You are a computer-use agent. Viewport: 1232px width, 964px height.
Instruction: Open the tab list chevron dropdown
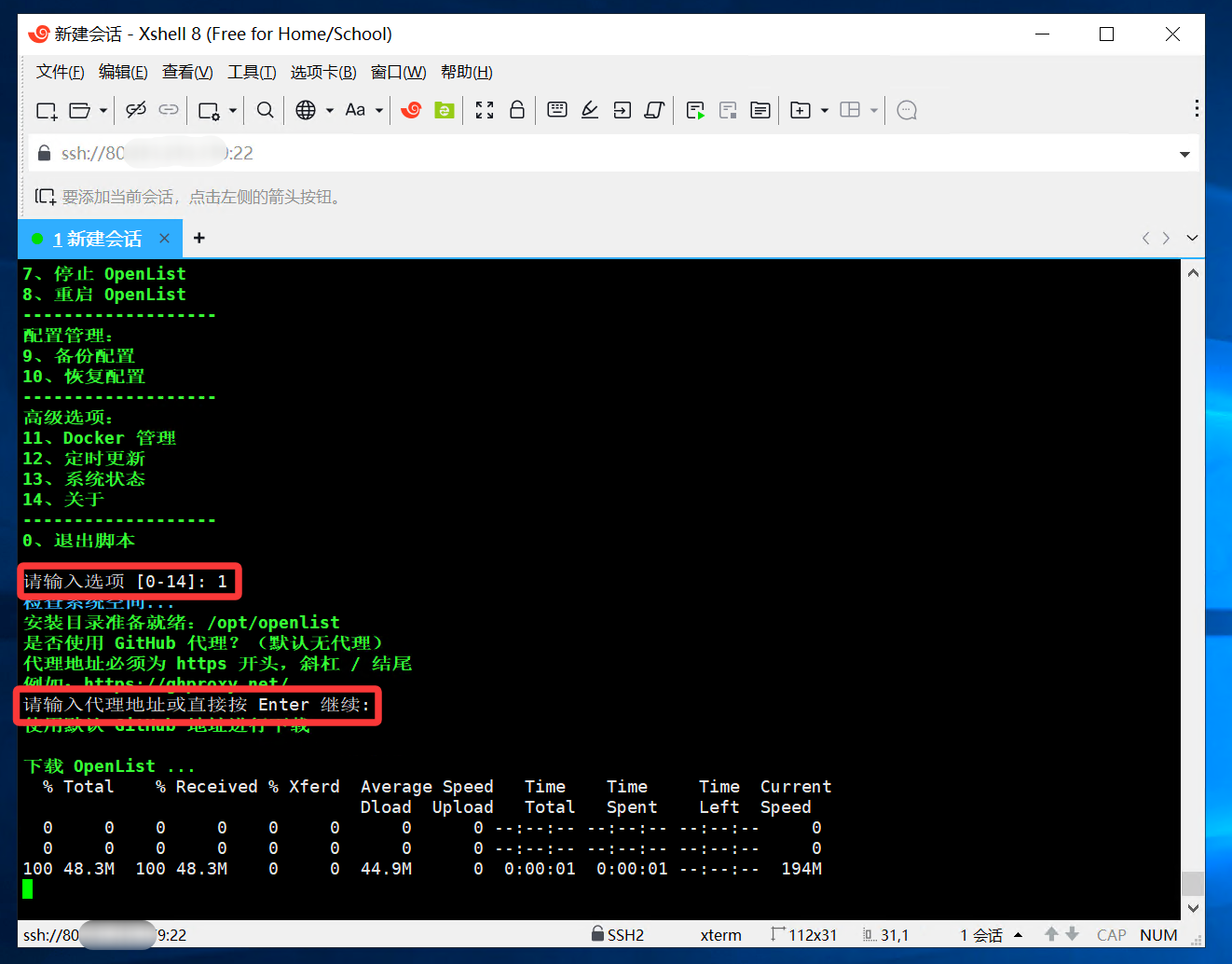(1192, 239)
